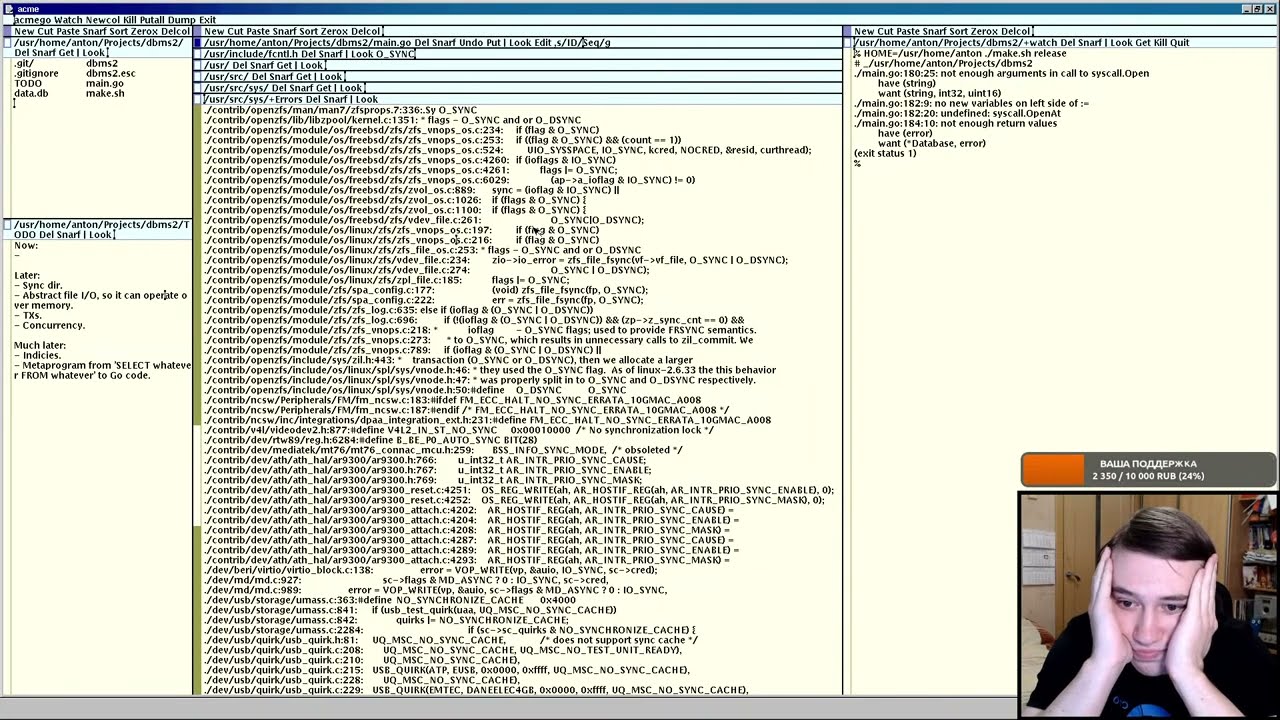
Task: Click the purple layout box of the left column
Action: click(x=8, y=32)
